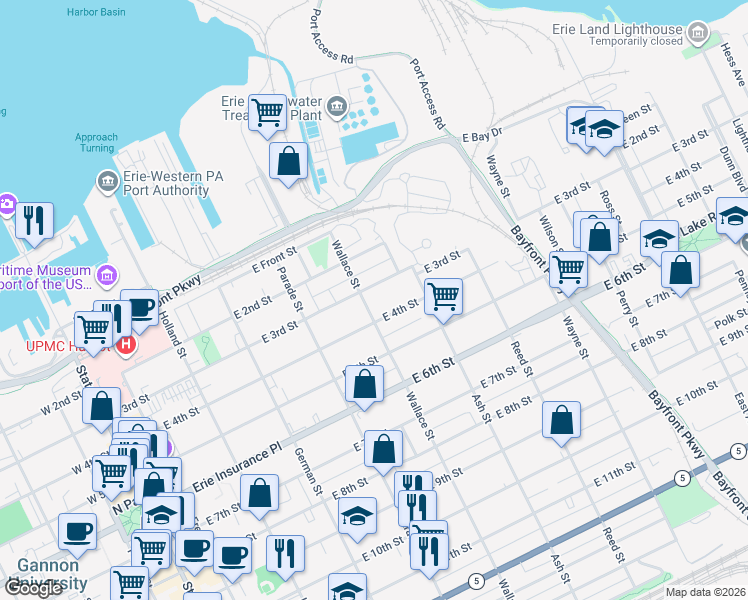The height and width of the screenshot is (600, 748).
Task: Click the shopping cart marker by the Wastewater Treatment Plant
Action: click(268, 113)
